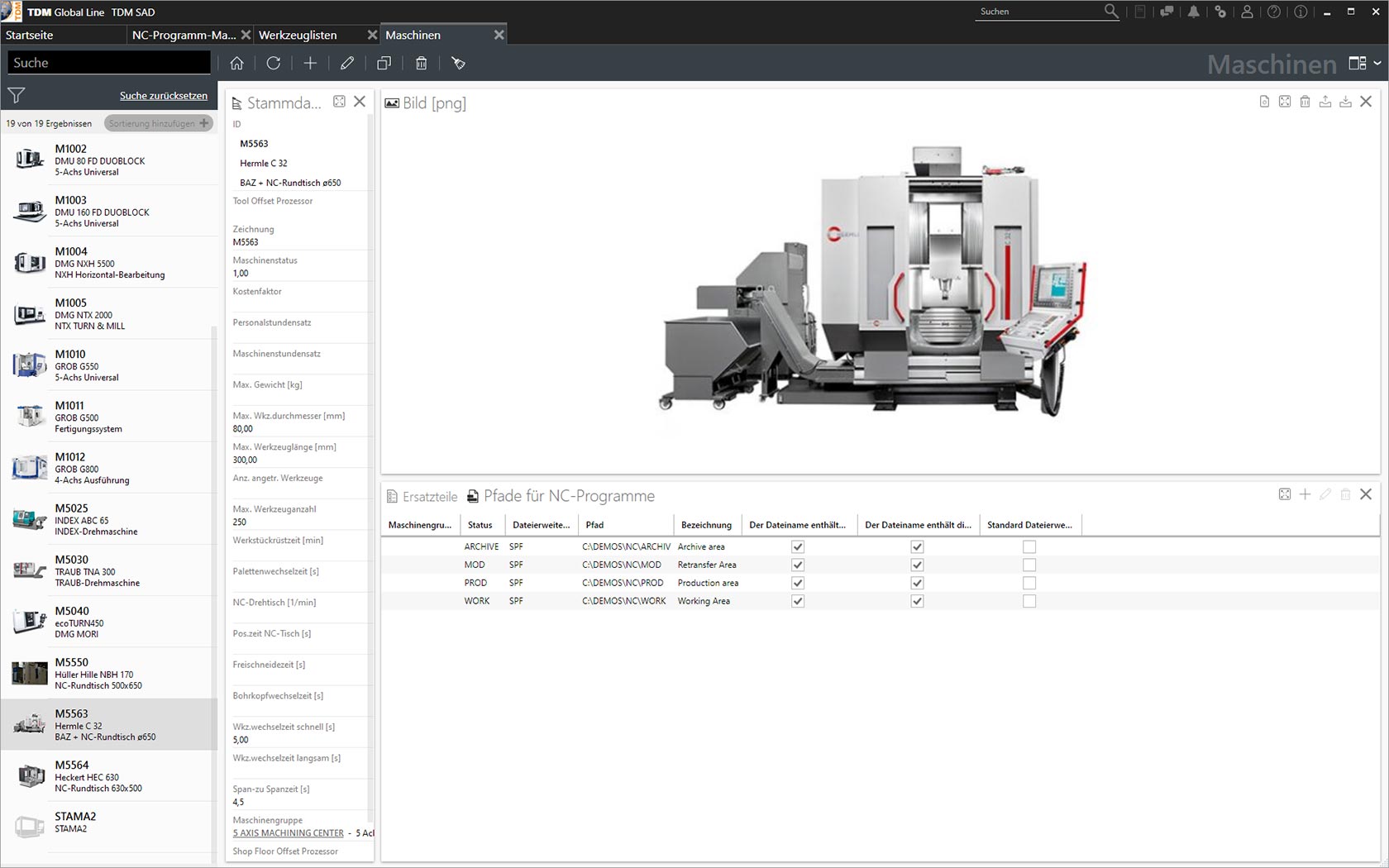1389x868 pixels.
Task: Toggle first filename checkbox in MOD row
Action: point(798,565)
